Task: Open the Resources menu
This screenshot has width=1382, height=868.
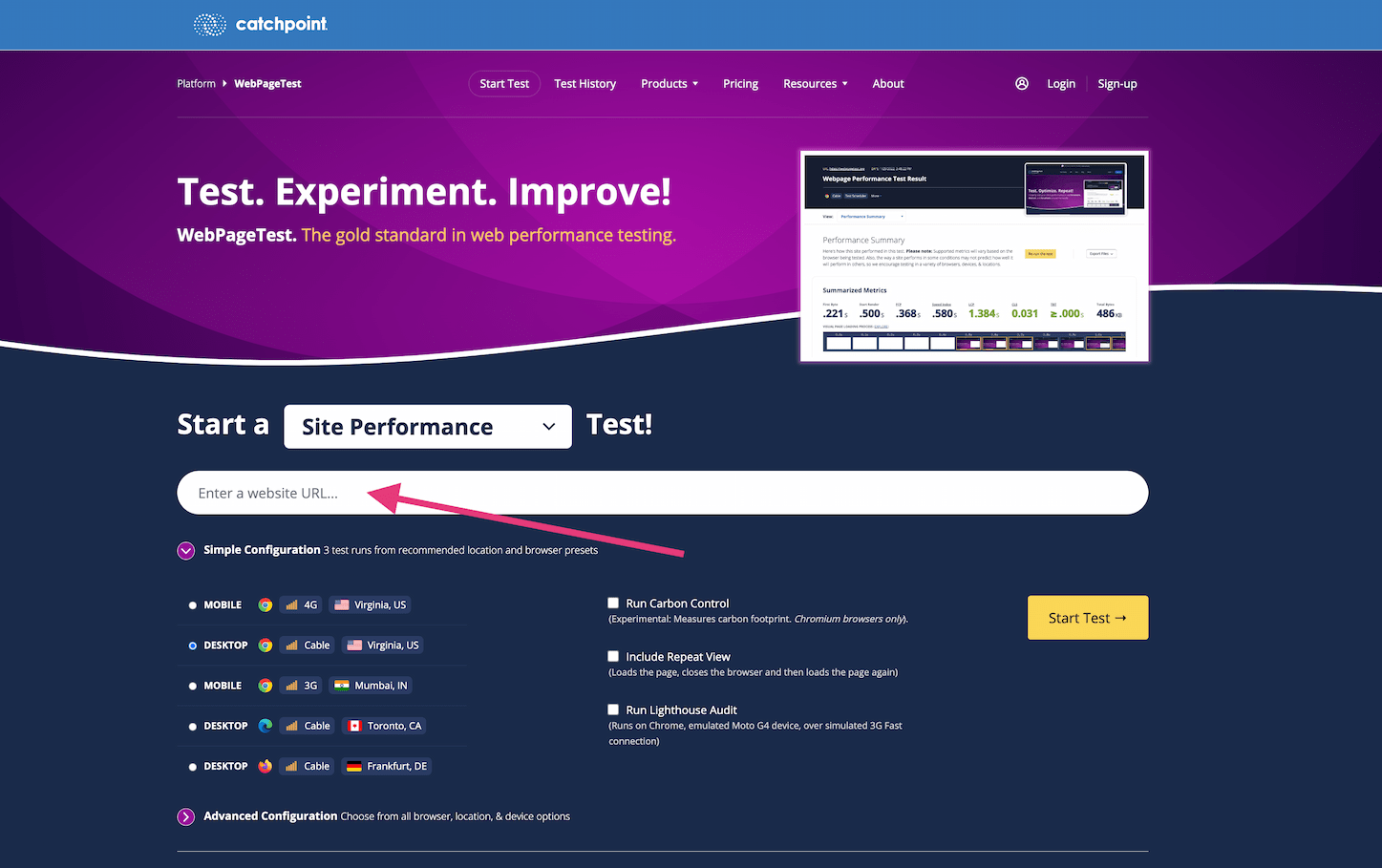Action: pyautogui.click(x=816, y=84)
